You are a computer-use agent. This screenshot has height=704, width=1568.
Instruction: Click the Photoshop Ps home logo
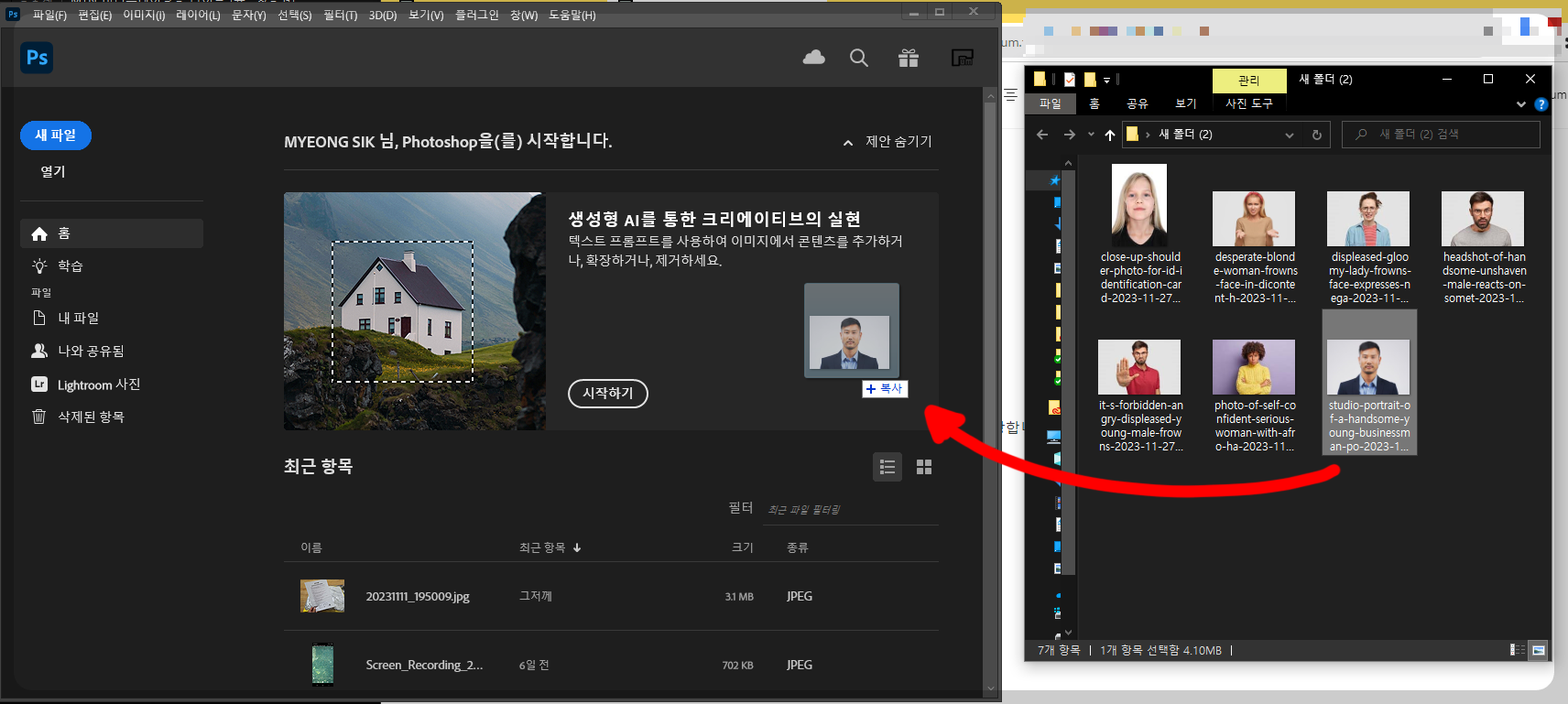pos(37,58)
